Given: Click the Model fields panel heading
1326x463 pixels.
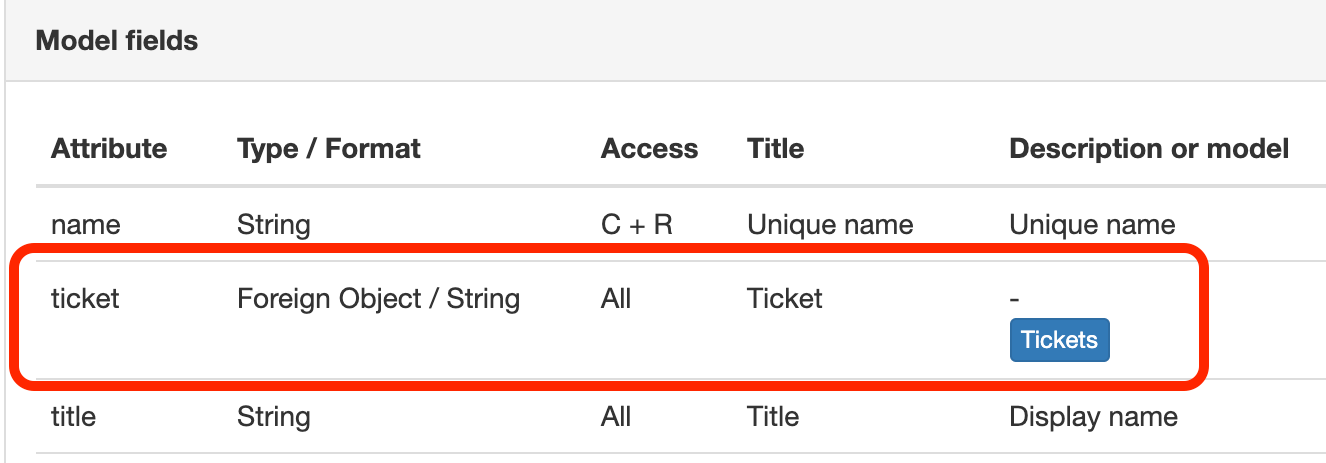Looking at the screenshot, I should [x=117, y=41].
